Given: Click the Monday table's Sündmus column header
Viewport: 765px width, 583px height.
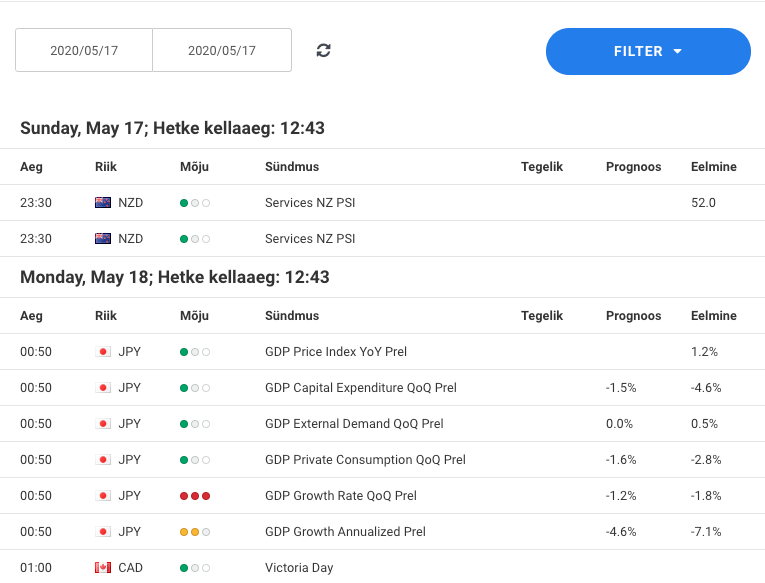Looking at the screenshot, I should (x=292, y=316).
